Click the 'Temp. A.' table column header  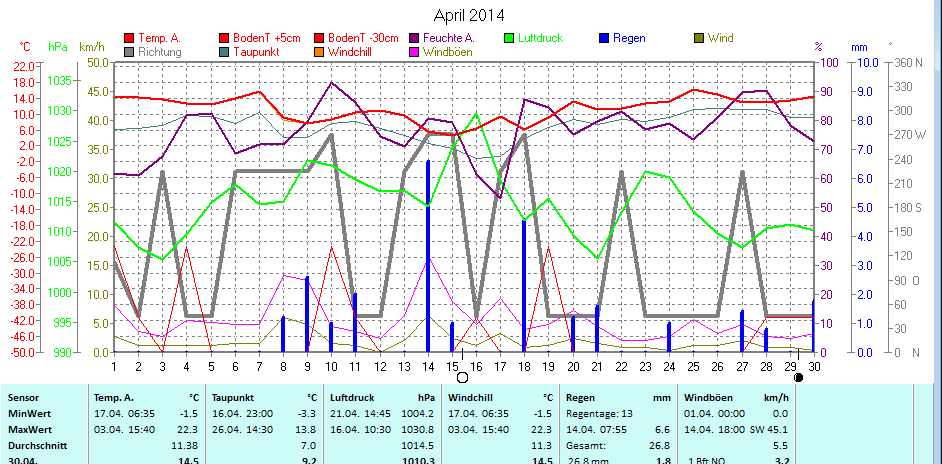pos(114,398)
